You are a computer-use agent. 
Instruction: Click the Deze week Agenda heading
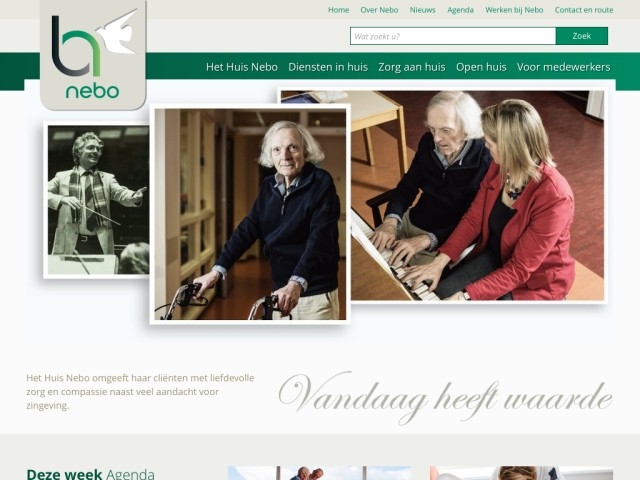pos(90,474)
